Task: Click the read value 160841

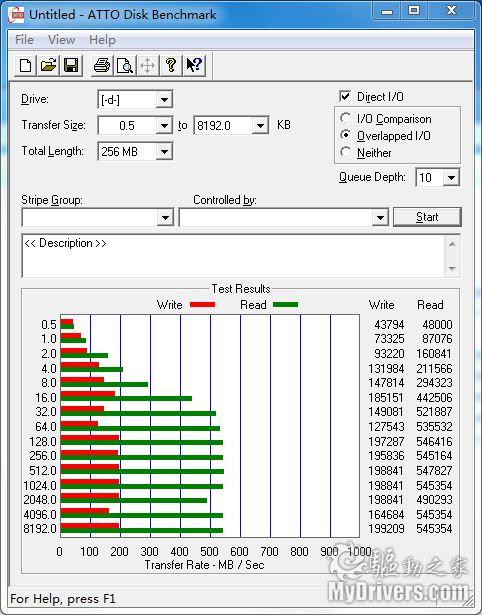Action: point(434,354)
